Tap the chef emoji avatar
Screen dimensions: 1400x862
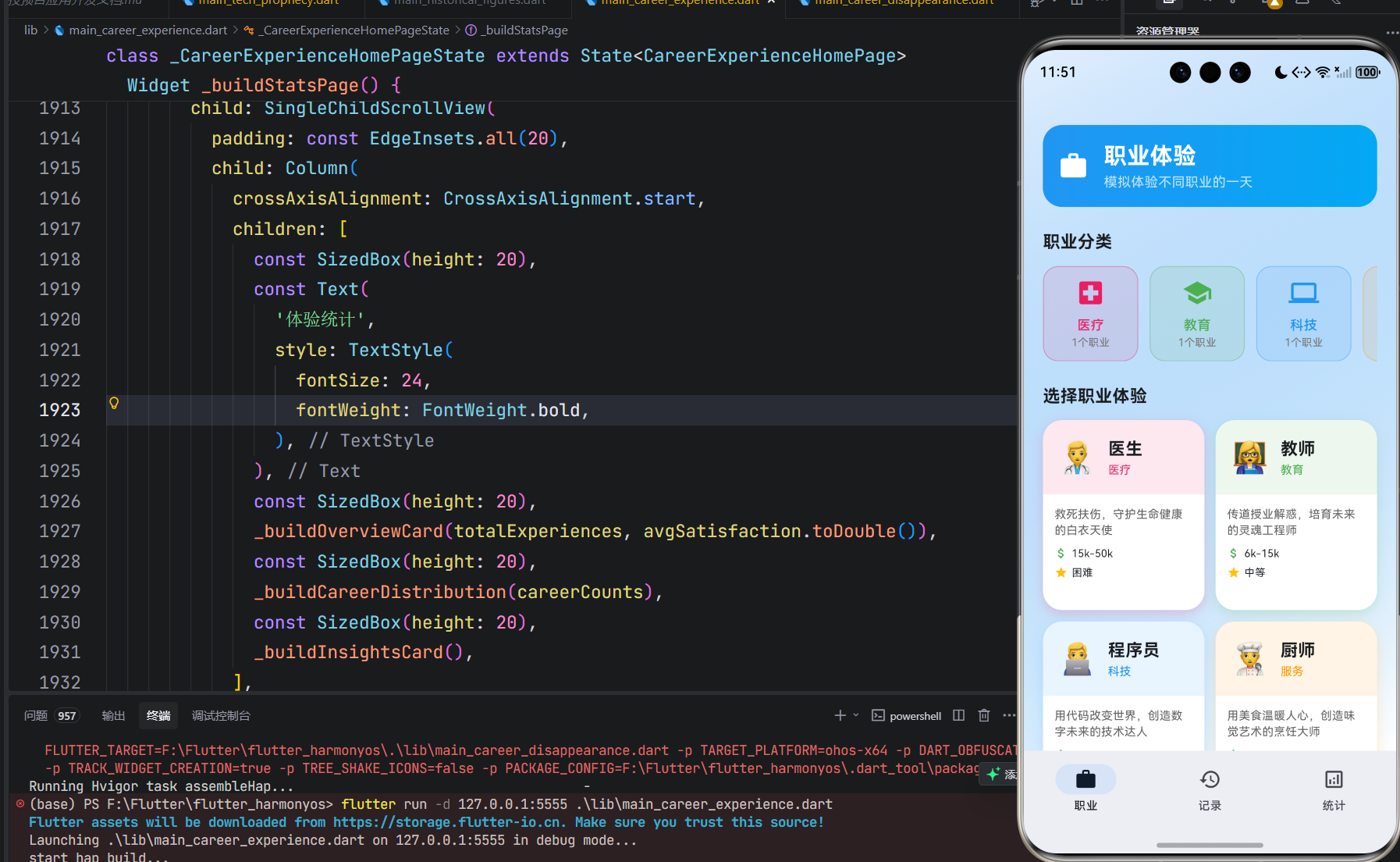click(x=1249, y=659)
